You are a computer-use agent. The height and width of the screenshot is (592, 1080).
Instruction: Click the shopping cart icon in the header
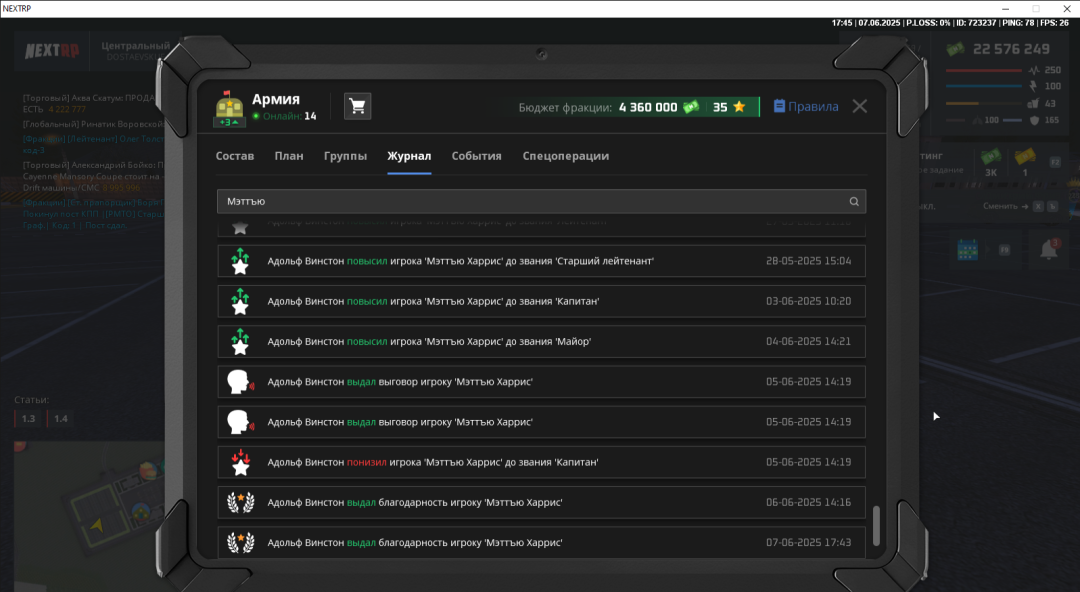coord(357,107)
